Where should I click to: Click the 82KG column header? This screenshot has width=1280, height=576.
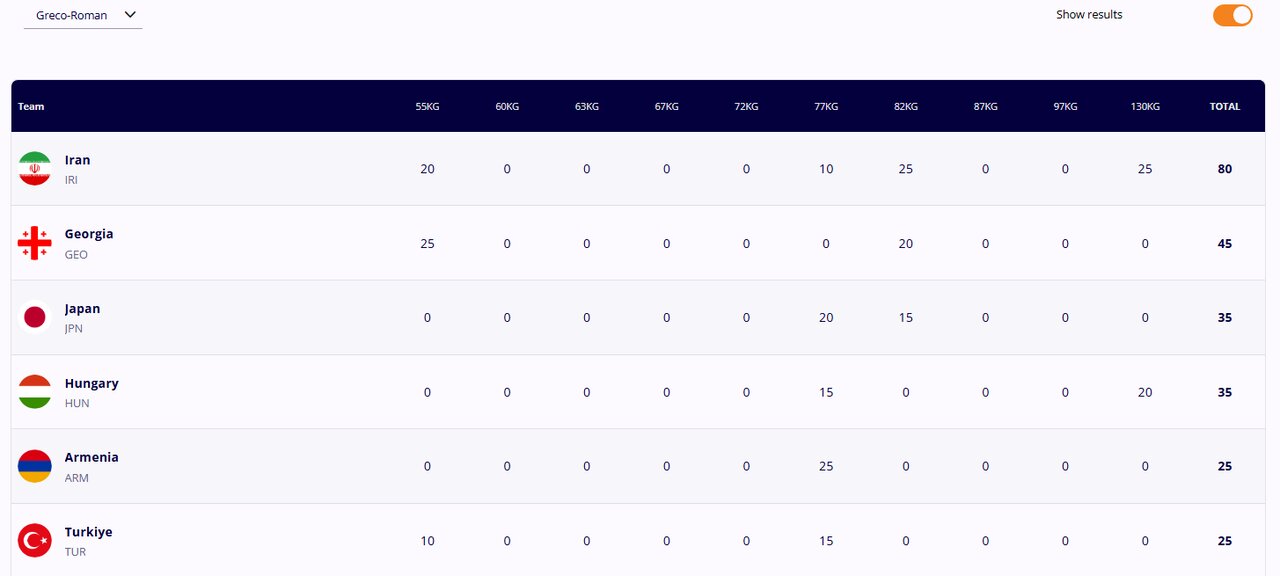906,107
